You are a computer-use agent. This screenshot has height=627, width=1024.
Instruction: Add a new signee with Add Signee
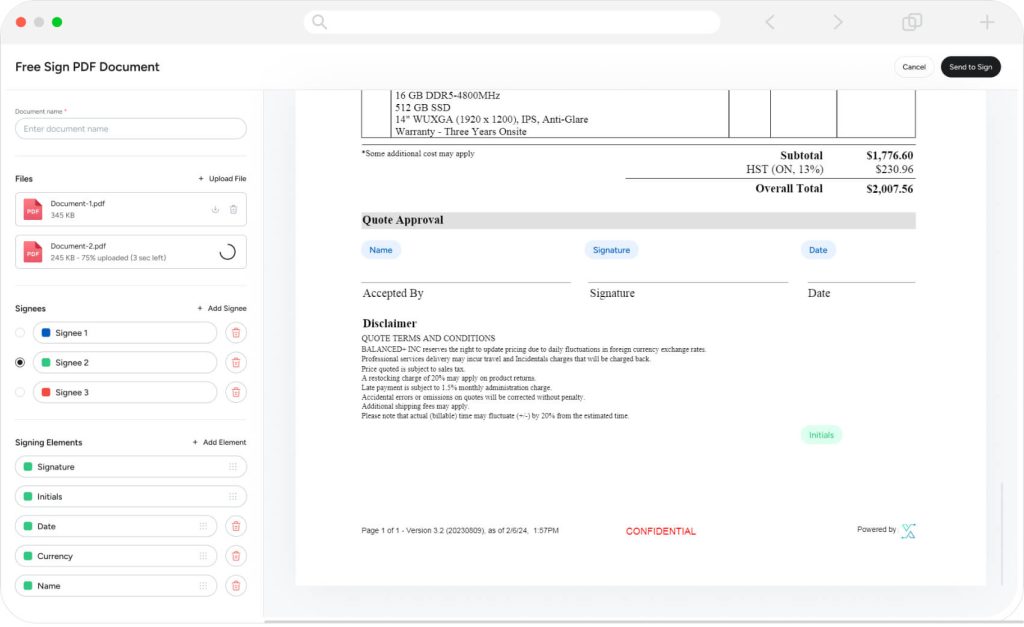221,308
